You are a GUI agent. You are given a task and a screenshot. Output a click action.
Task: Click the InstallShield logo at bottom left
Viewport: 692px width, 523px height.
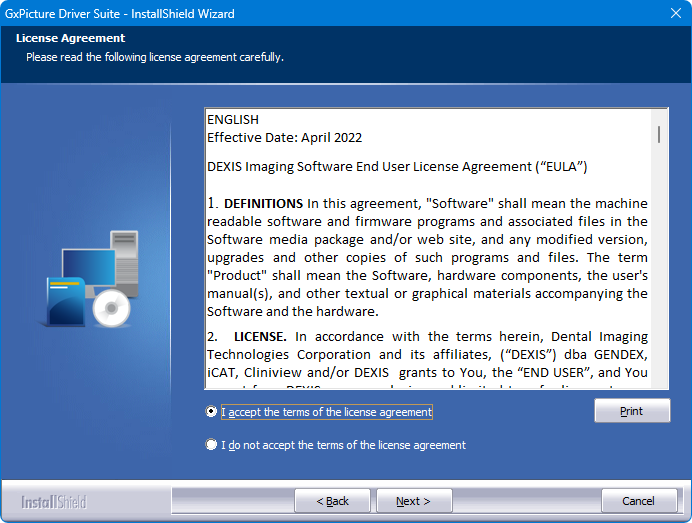click(x=54, y=501)
